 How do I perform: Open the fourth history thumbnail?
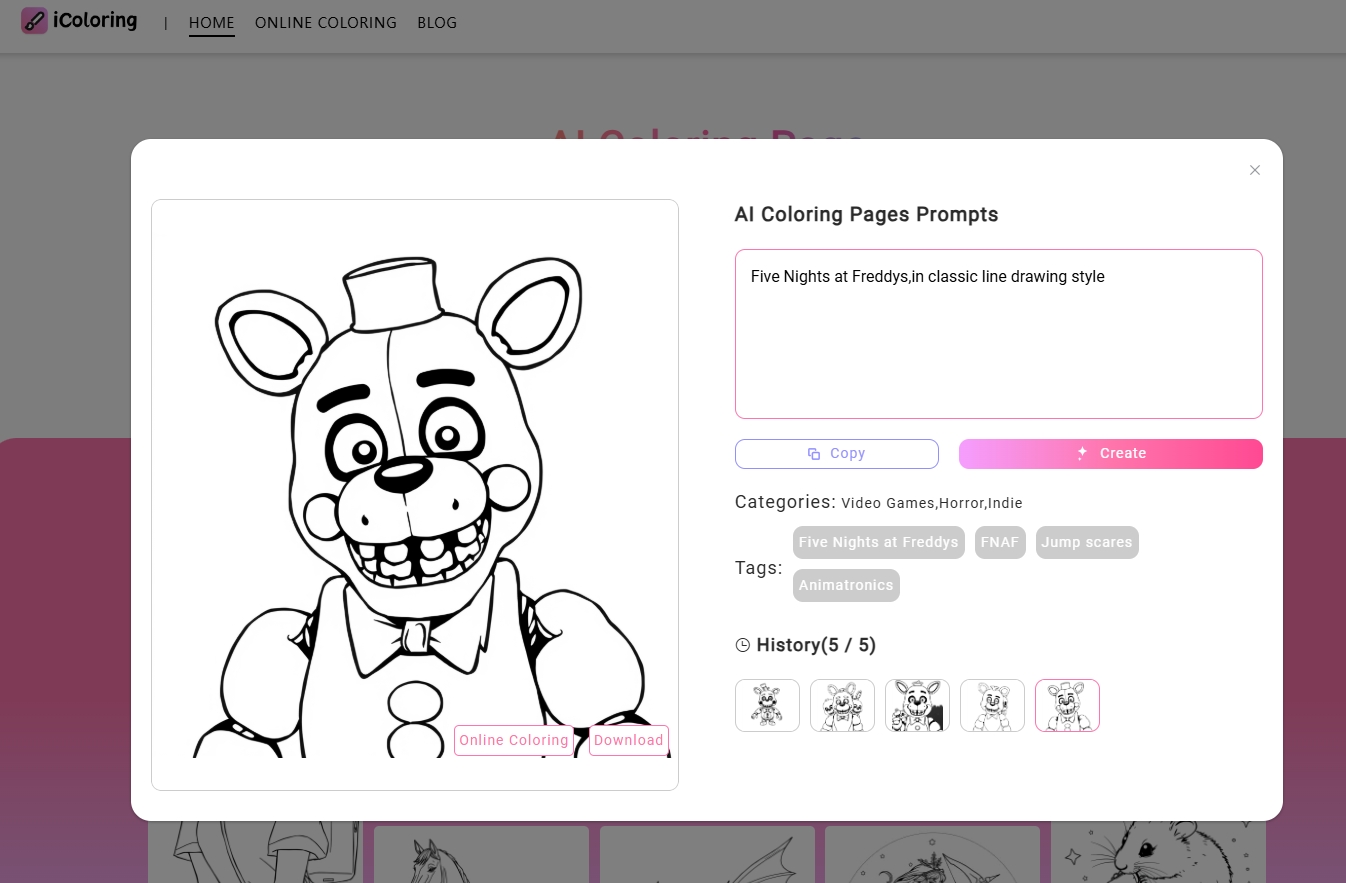[x=992, y=705]
